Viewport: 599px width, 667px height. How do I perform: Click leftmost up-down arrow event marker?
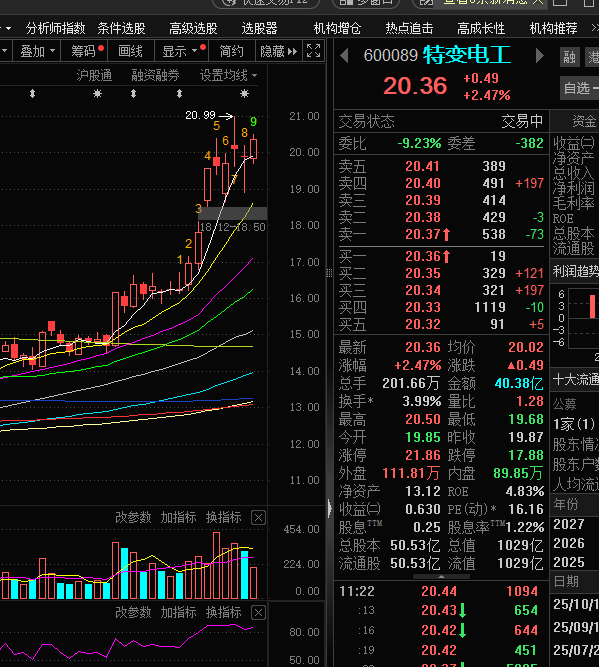coord(32,94)
